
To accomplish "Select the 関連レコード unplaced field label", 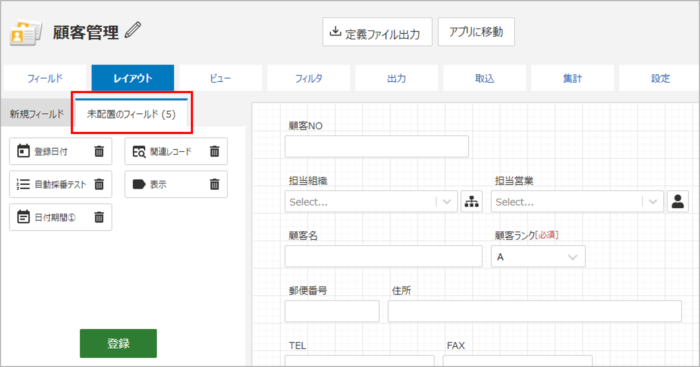I will pos(171,152).
